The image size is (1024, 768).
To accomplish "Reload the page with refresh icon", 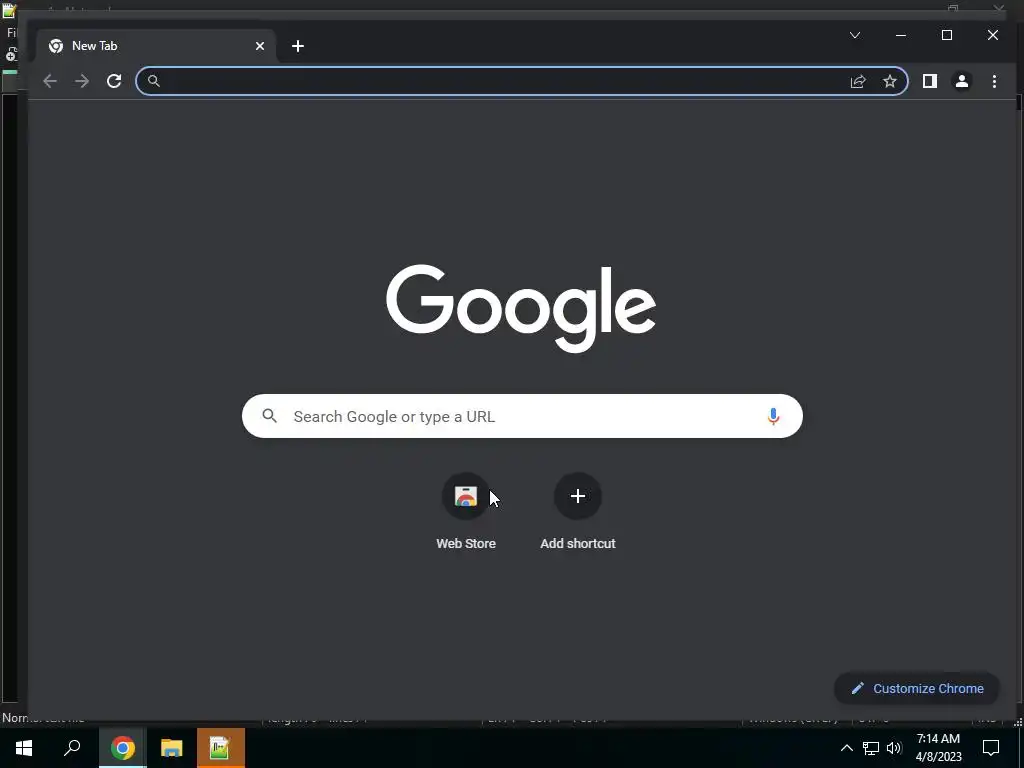I will (114, 81).
